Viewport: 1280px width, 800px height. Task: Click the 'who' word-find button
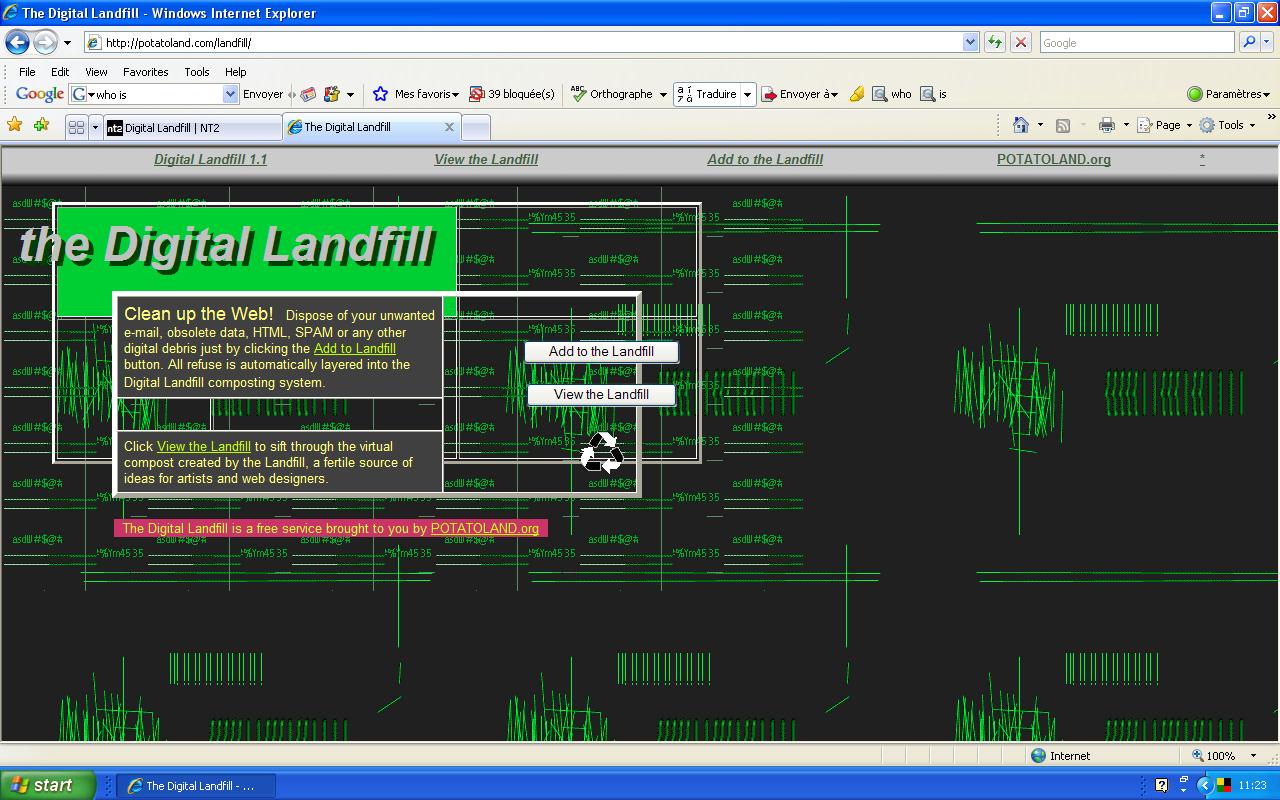click(892, 94)
